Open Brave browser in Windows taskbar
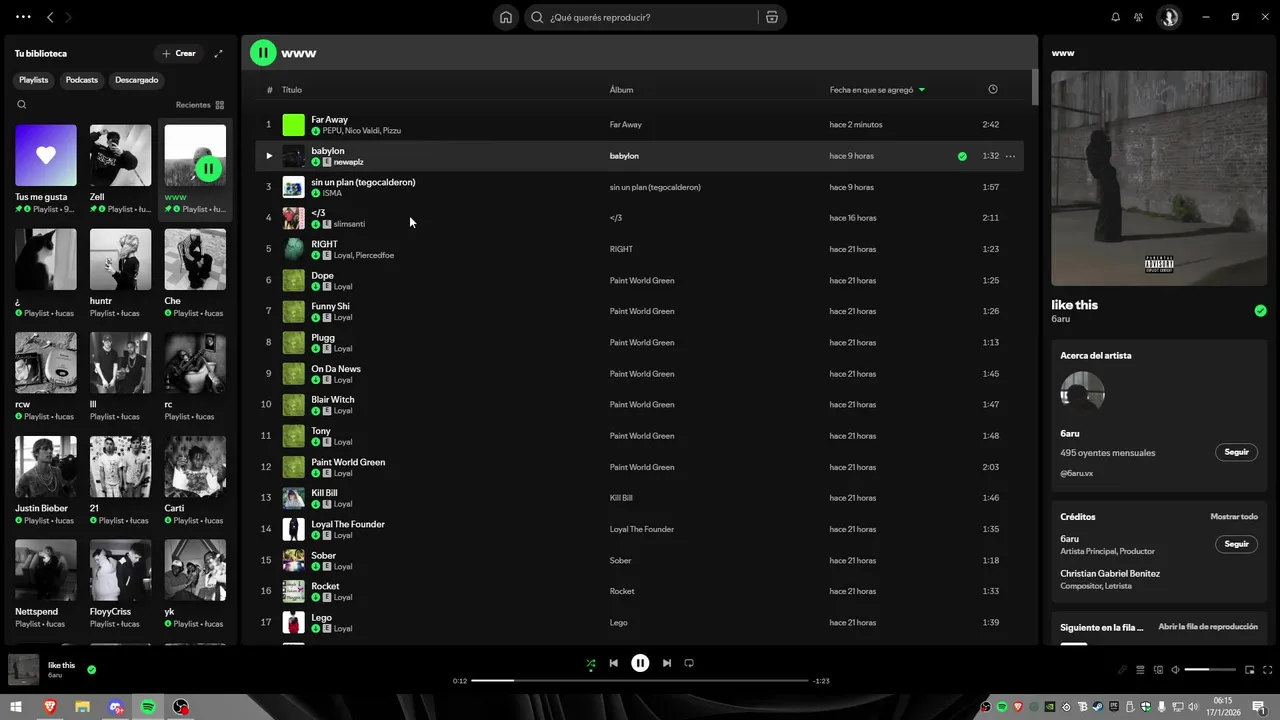1280x720 pixels. [x=50, y=707]
